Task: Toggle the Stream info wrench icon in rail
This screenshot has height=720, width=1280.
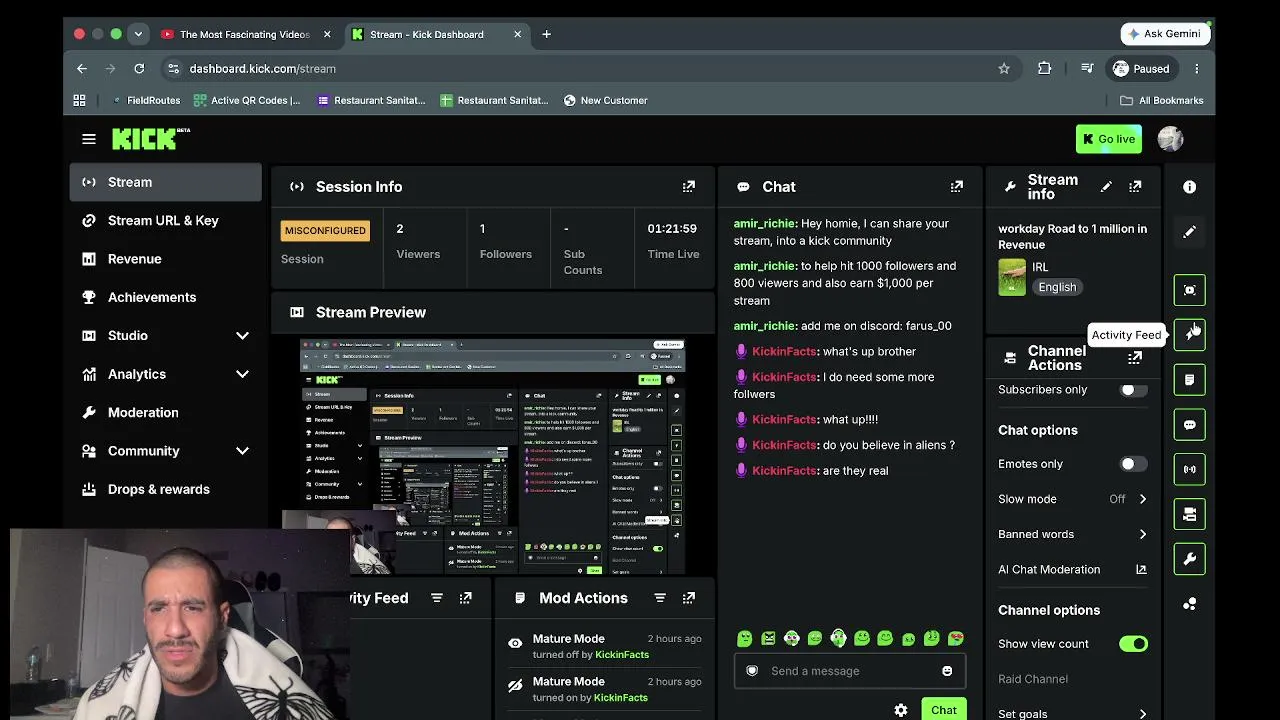Action: pyautogui.click(x=1190, y=559)
